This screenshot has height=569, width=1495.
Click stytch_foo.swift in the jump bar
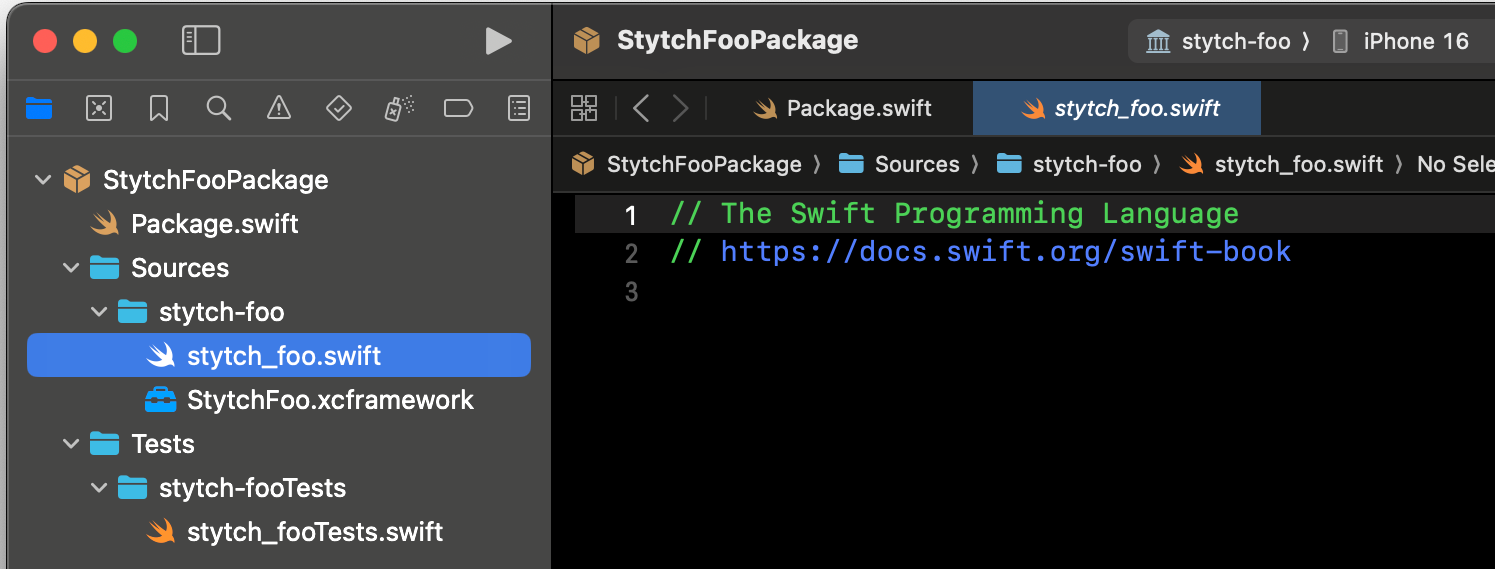(x=1282, y=164)
